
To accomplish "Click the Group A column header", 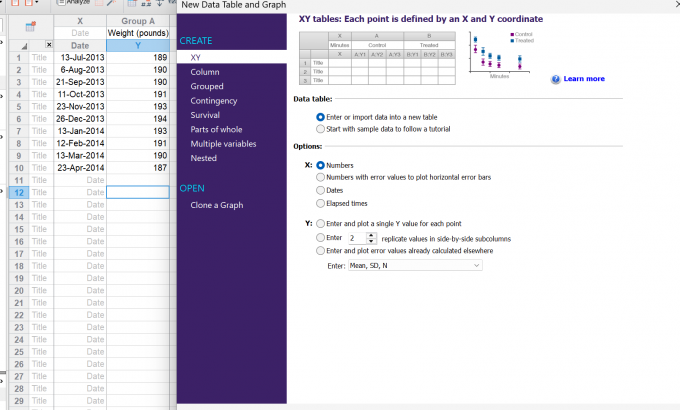I will (138, 21).
